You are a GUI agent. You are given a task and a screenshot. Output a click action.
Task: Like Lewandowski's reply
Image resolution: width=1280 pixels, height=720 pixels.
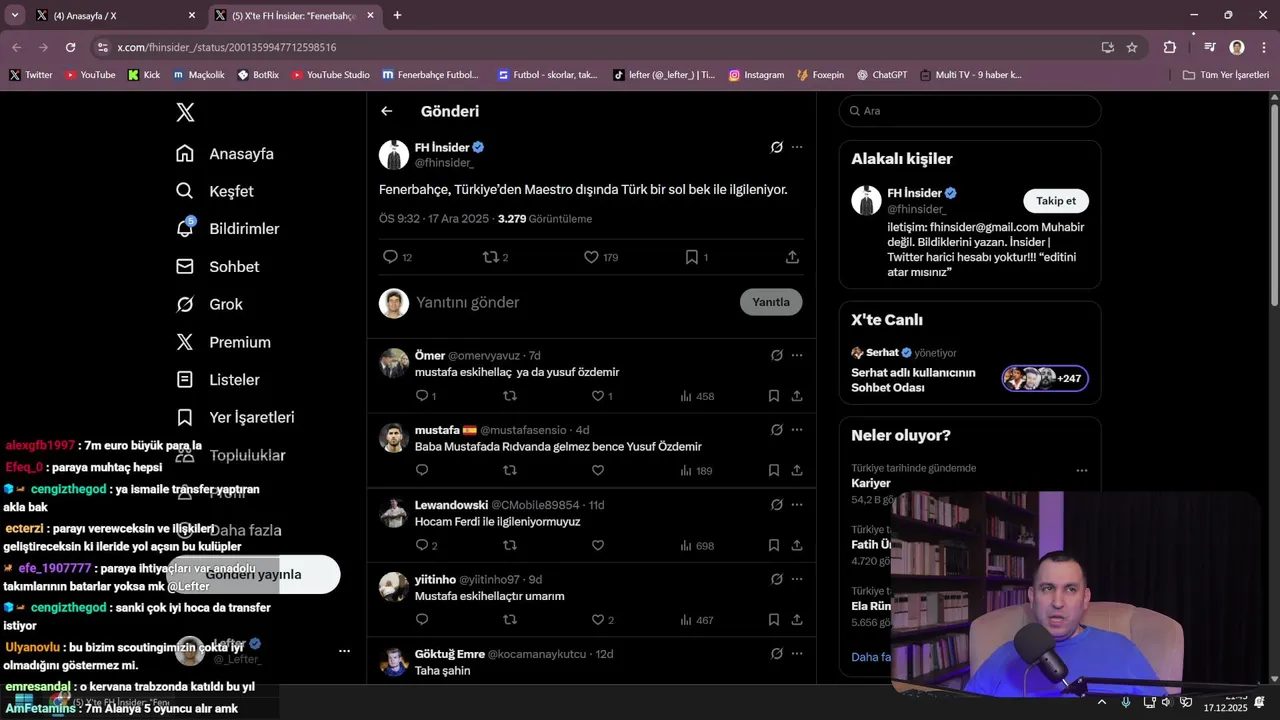tap(598, 545)
